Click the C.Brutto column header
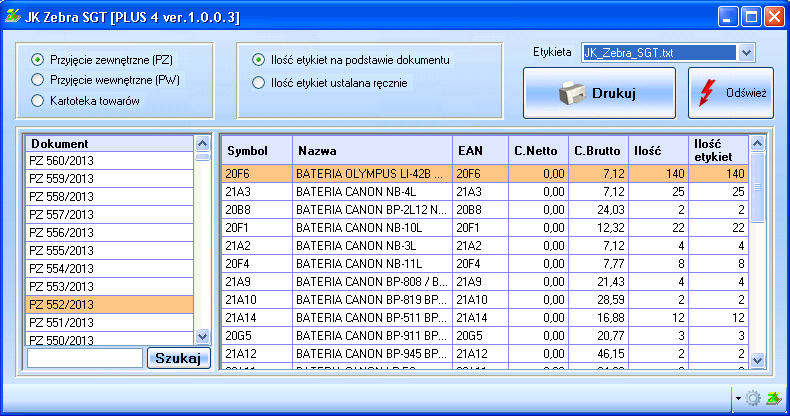Viewport: 790px width, 416px height. (597, 151)
